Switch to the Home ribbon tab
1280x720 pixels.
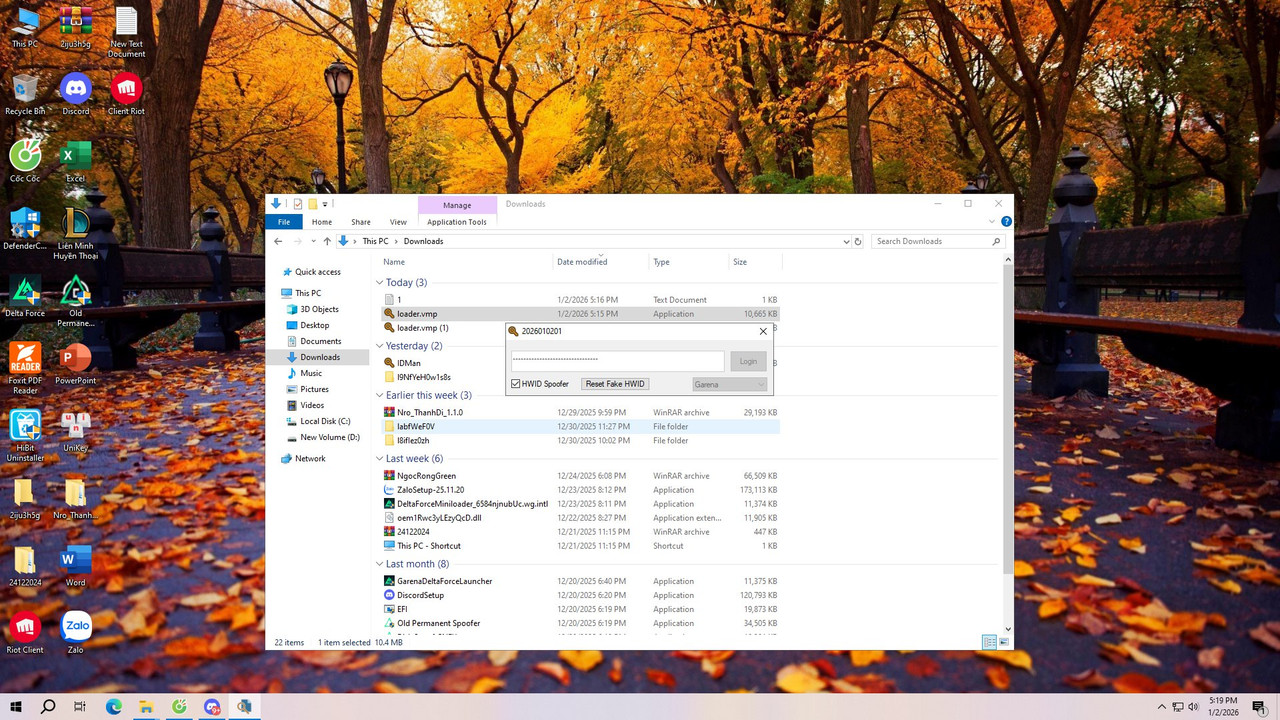[322, 222]
